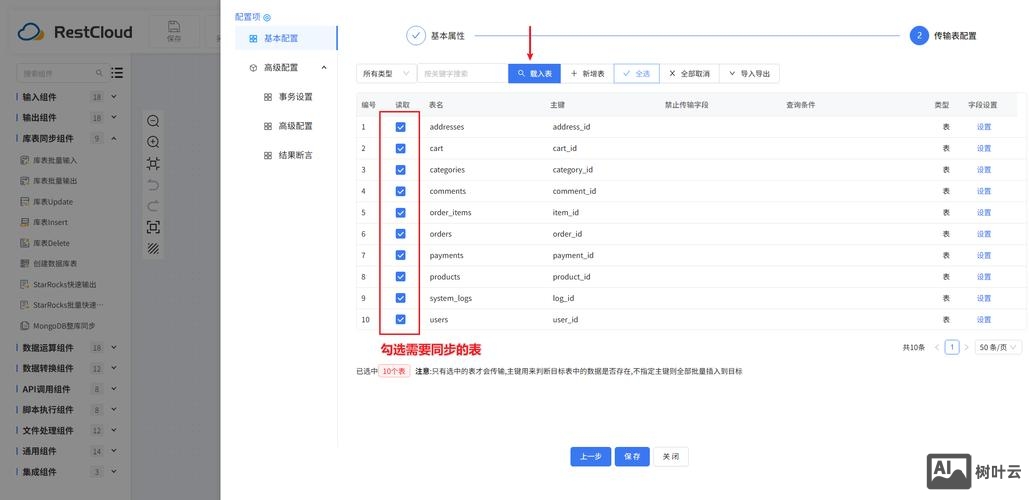Image resolution: width=1029 pixels, height=500 pixels.
Task: Collapse the 高级配置 group chevron
Action: pyautogui.click(x=324, y=68)
